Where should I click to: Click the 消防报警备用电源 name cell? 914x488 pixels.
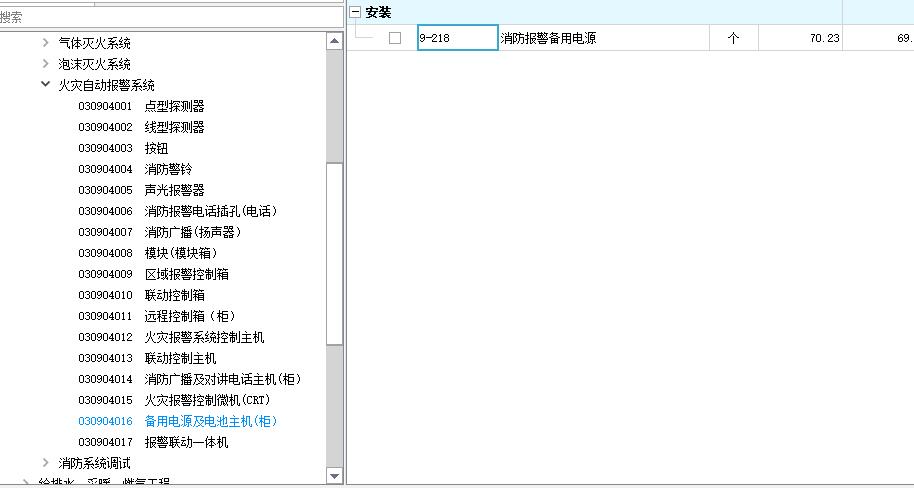604,38
